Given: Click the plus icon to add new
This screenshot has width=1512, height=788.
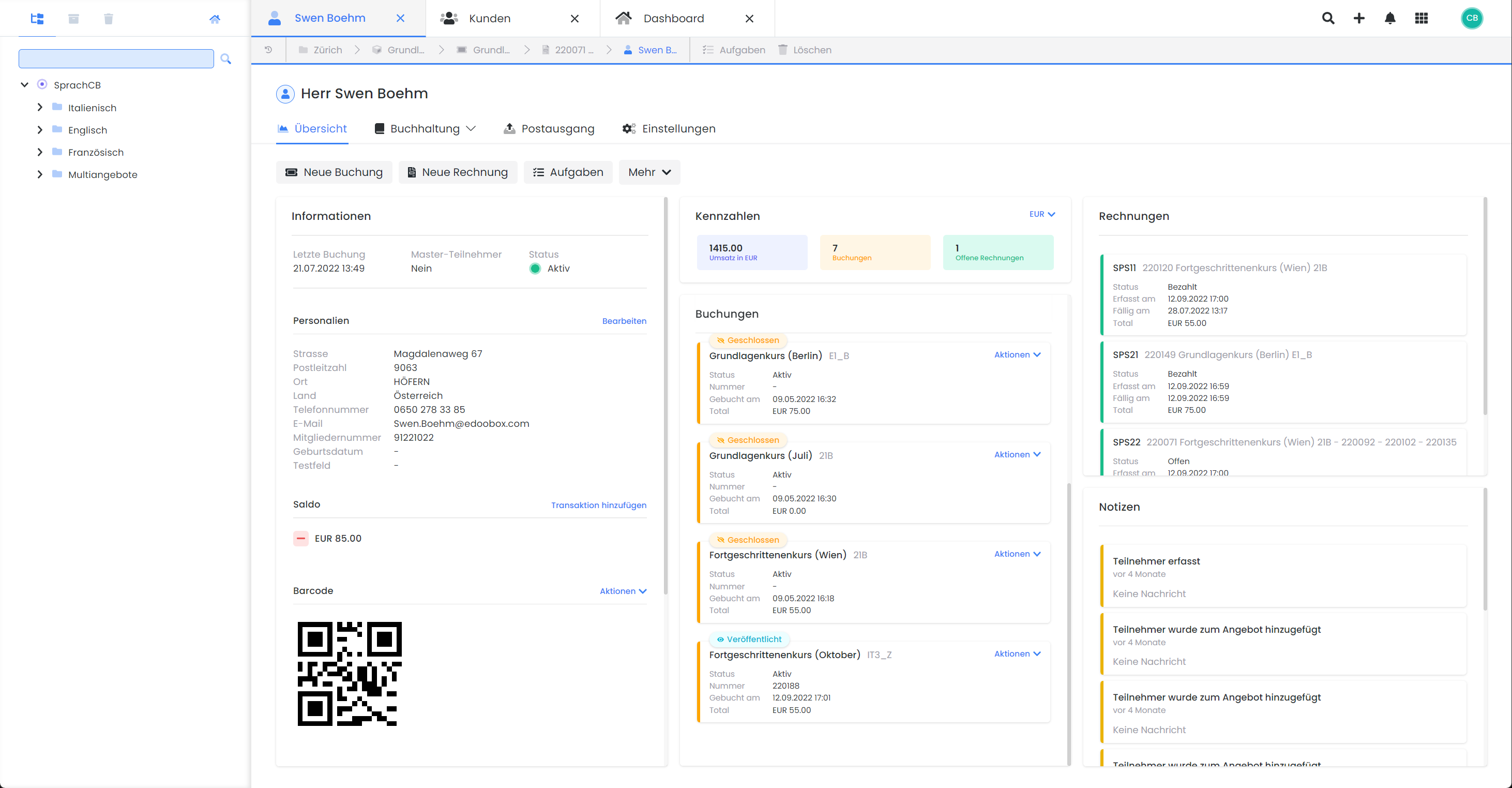Looking at the screenshot, I should [1359, 18].
